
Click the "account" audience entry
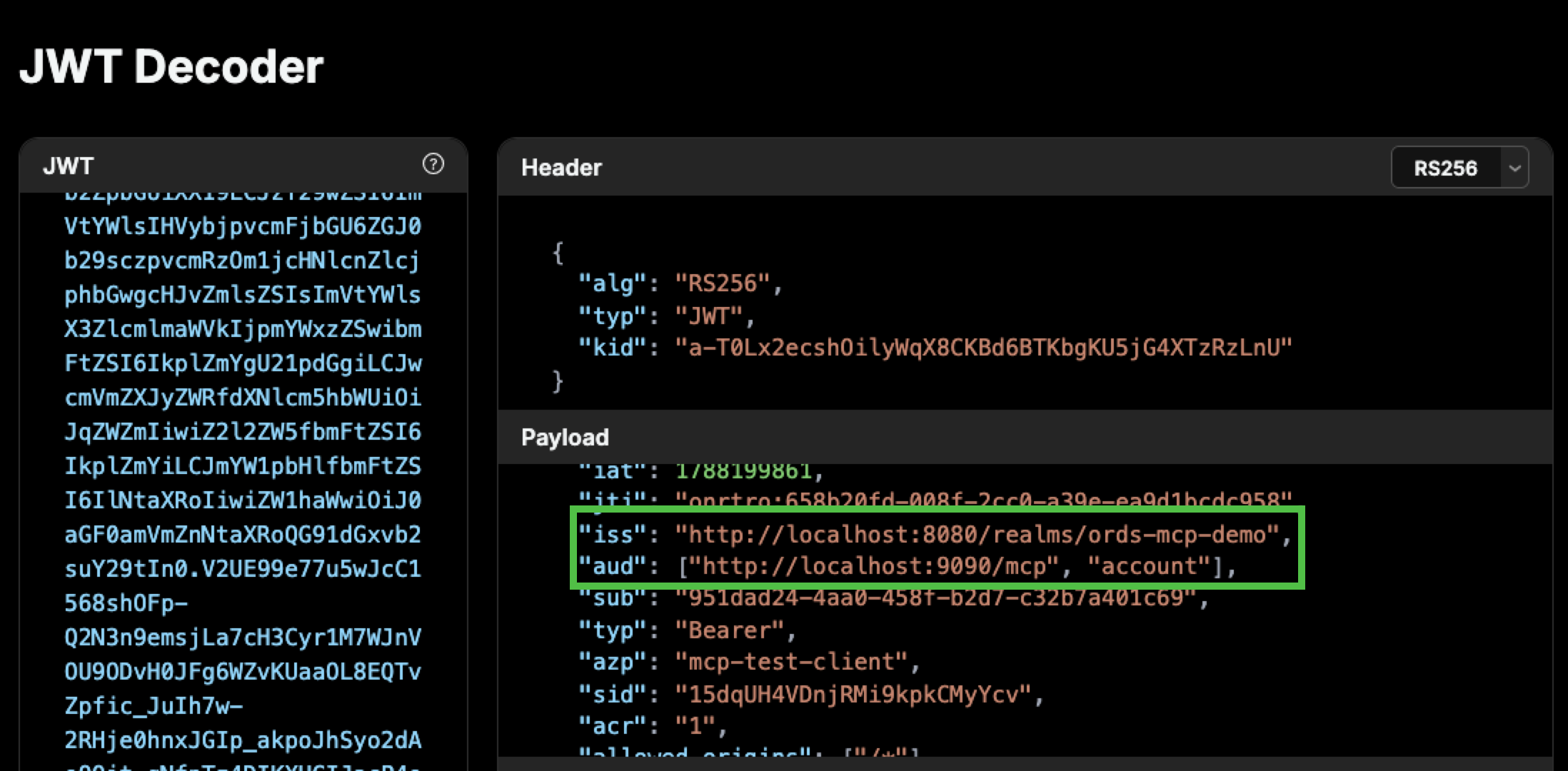pos(1150,566)
